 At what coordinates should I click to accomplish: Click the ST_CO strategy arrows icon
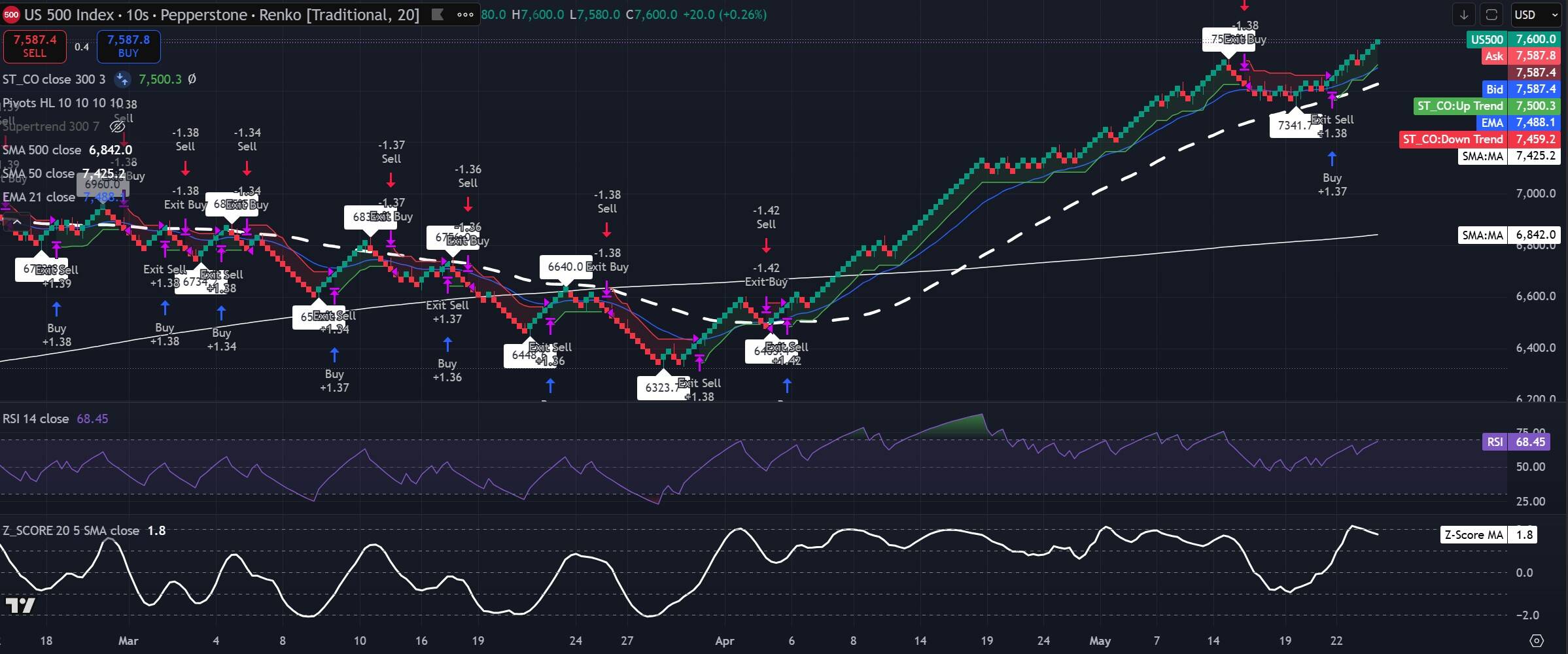[x=122, y=80]
